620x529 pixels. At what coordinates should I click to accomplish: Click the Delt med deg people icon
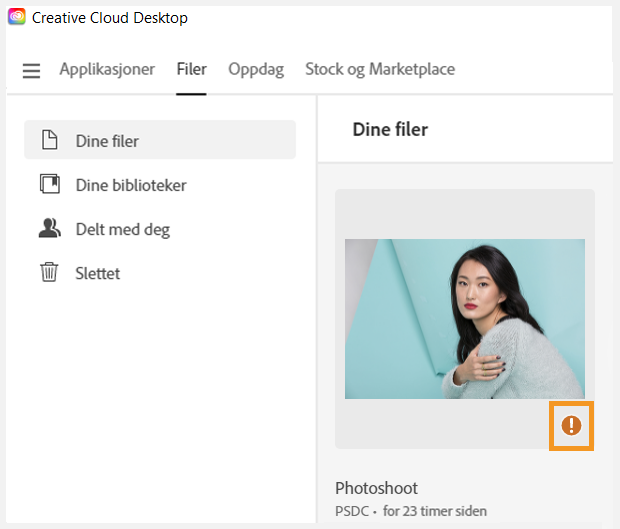tap(49, 229)
